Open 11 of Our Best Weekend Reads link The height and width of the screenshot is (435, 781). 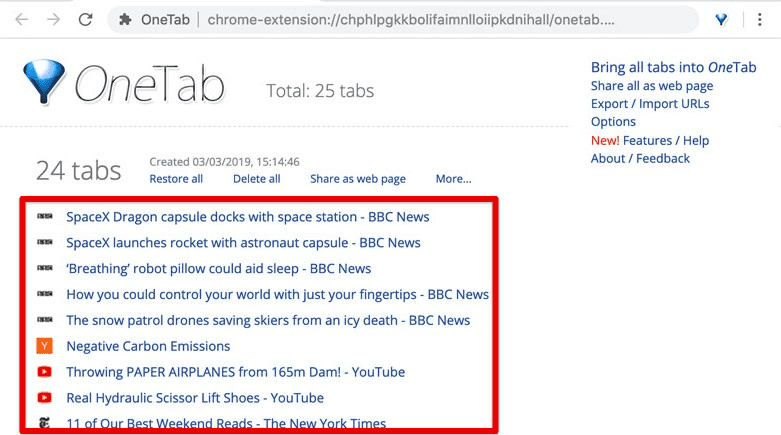coord(226,423)
